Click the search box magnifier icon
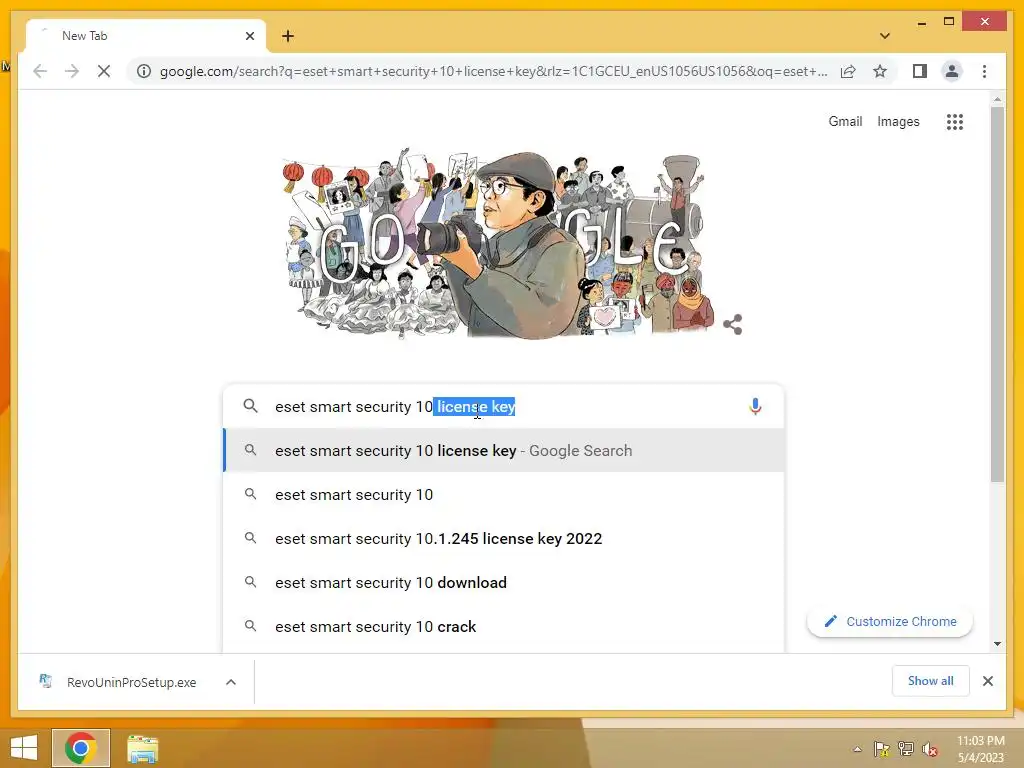Viewport: 1024px width, 768px height. tap(250, 406)
